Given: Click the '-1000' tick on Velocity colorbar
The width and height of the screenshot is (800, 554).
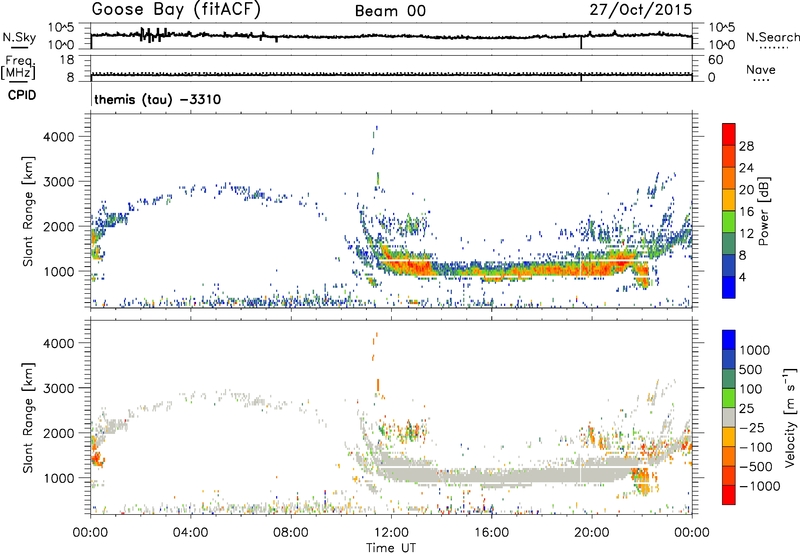Looking at the screenshot, I should (x=759, y=486).
